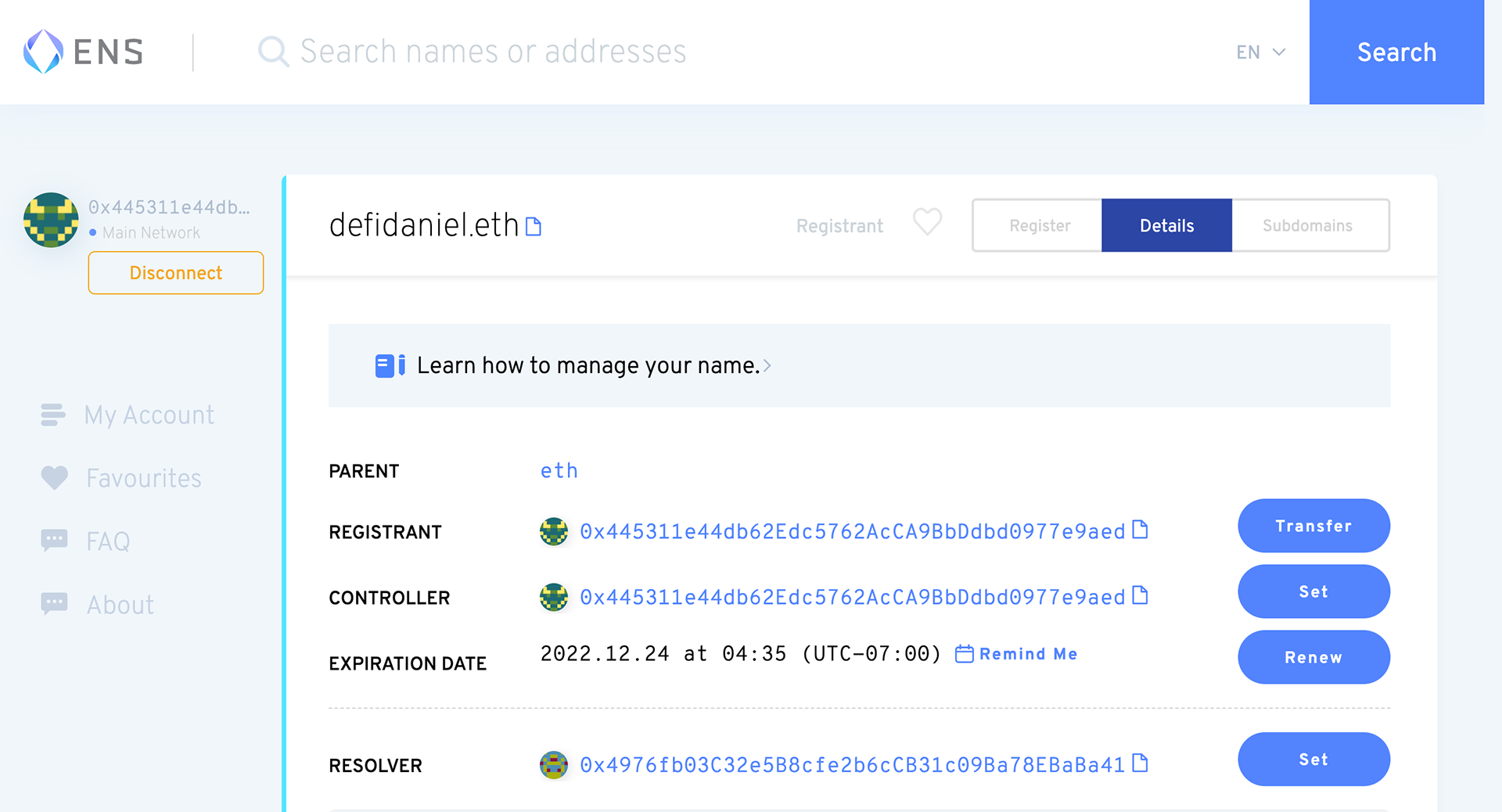The width and height of the screenshot is (1502, 812).
Task: Toggle the favourite heart for defidaniel.eth
Action: (x=928, y=222)
